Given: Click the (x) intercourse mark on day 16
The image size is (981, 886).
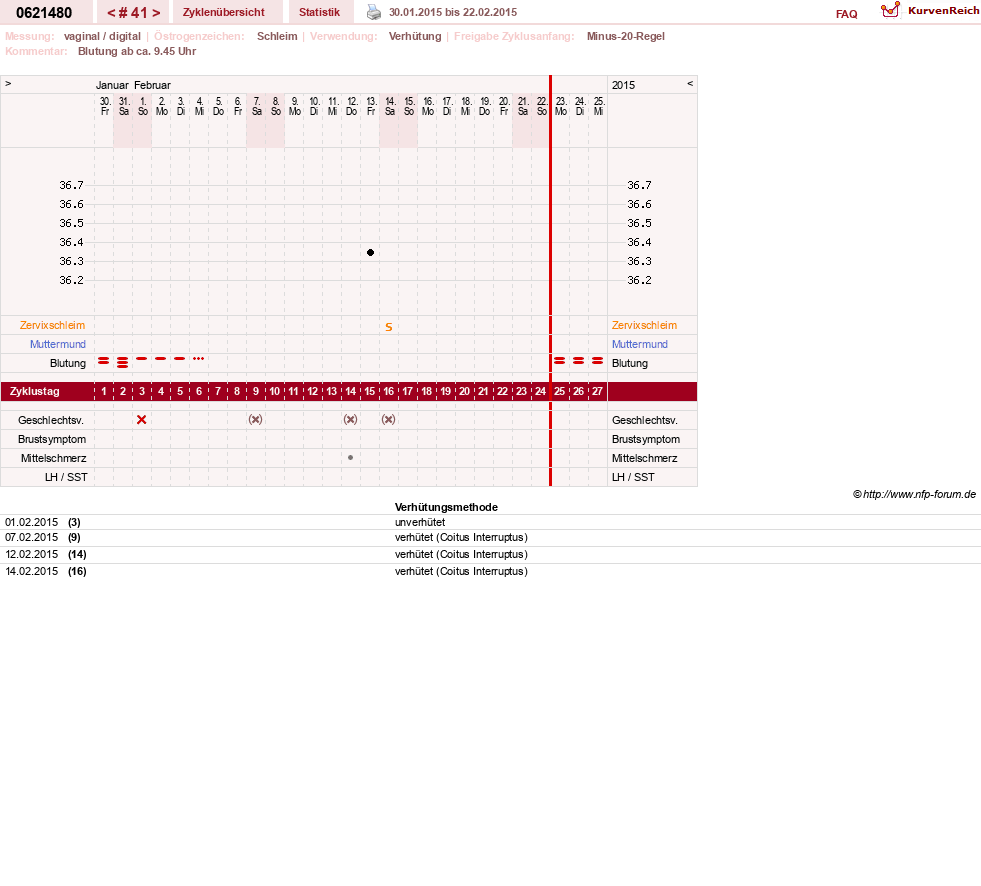Looking at the screenshot, I should [x=389, y=420].
